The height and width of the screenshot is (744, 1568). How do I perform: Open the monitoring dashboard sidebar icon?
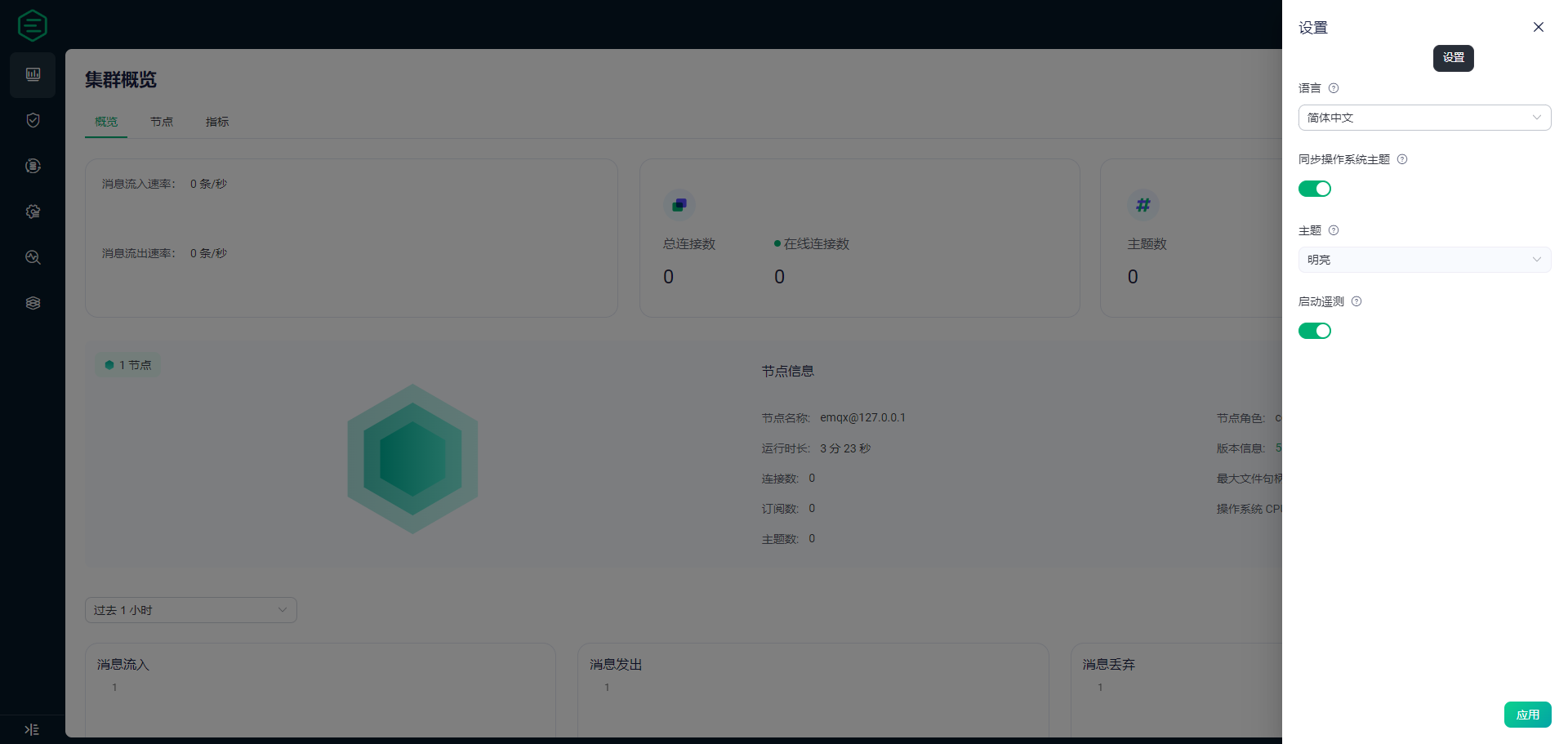click(x=33, y=74)
